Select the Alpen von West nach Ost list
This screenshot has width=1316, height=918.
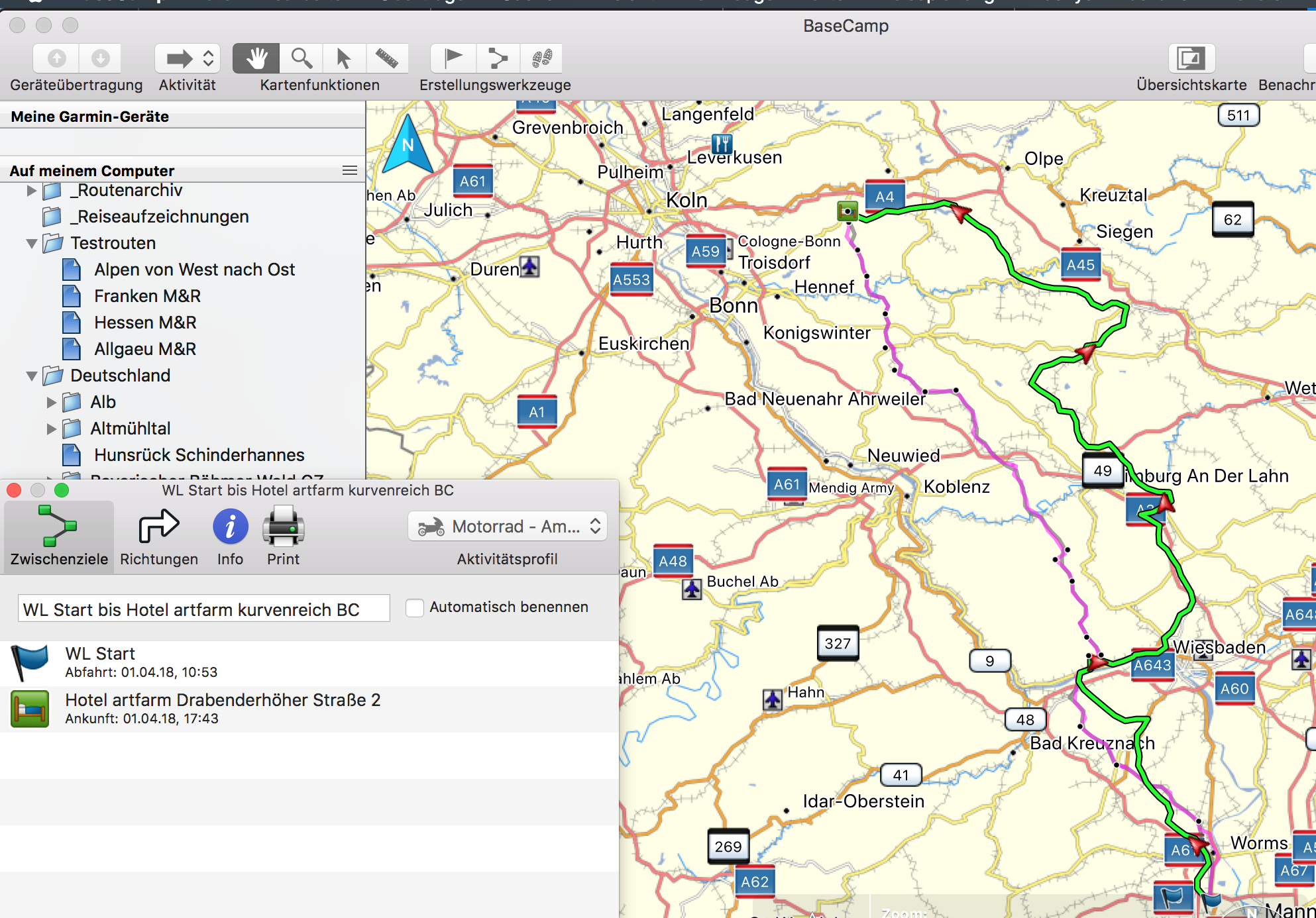(x=194, y=270)
